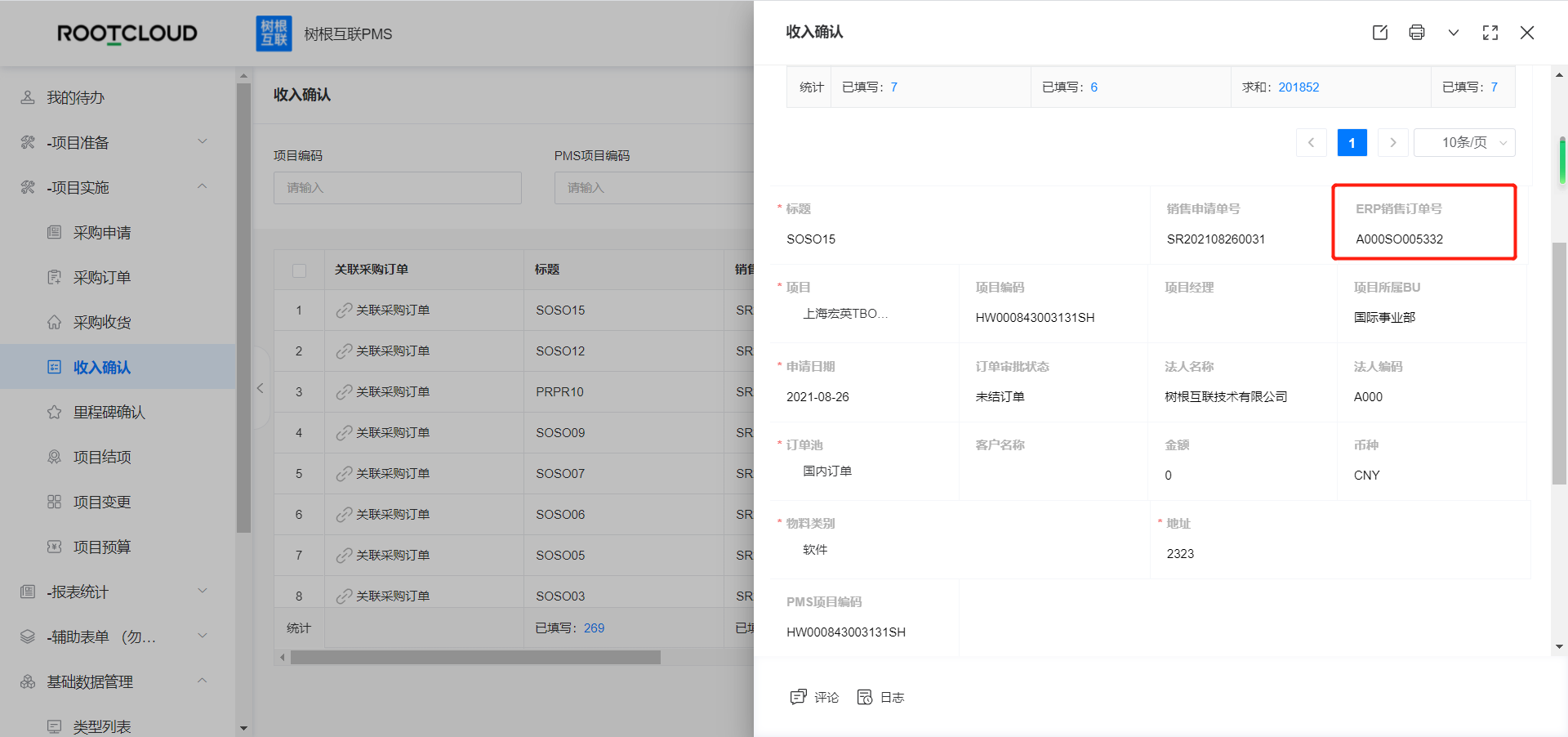Close the 收入确认 detail panel
The width and height of the screenshot is (1568, 737).
(1527, 33)
